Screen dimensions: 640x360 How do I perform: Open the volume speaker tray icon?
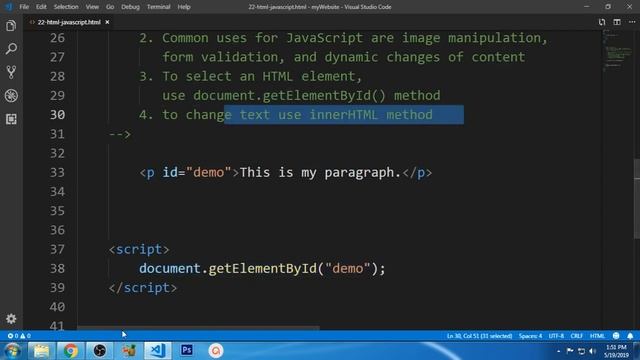[592, 351]
